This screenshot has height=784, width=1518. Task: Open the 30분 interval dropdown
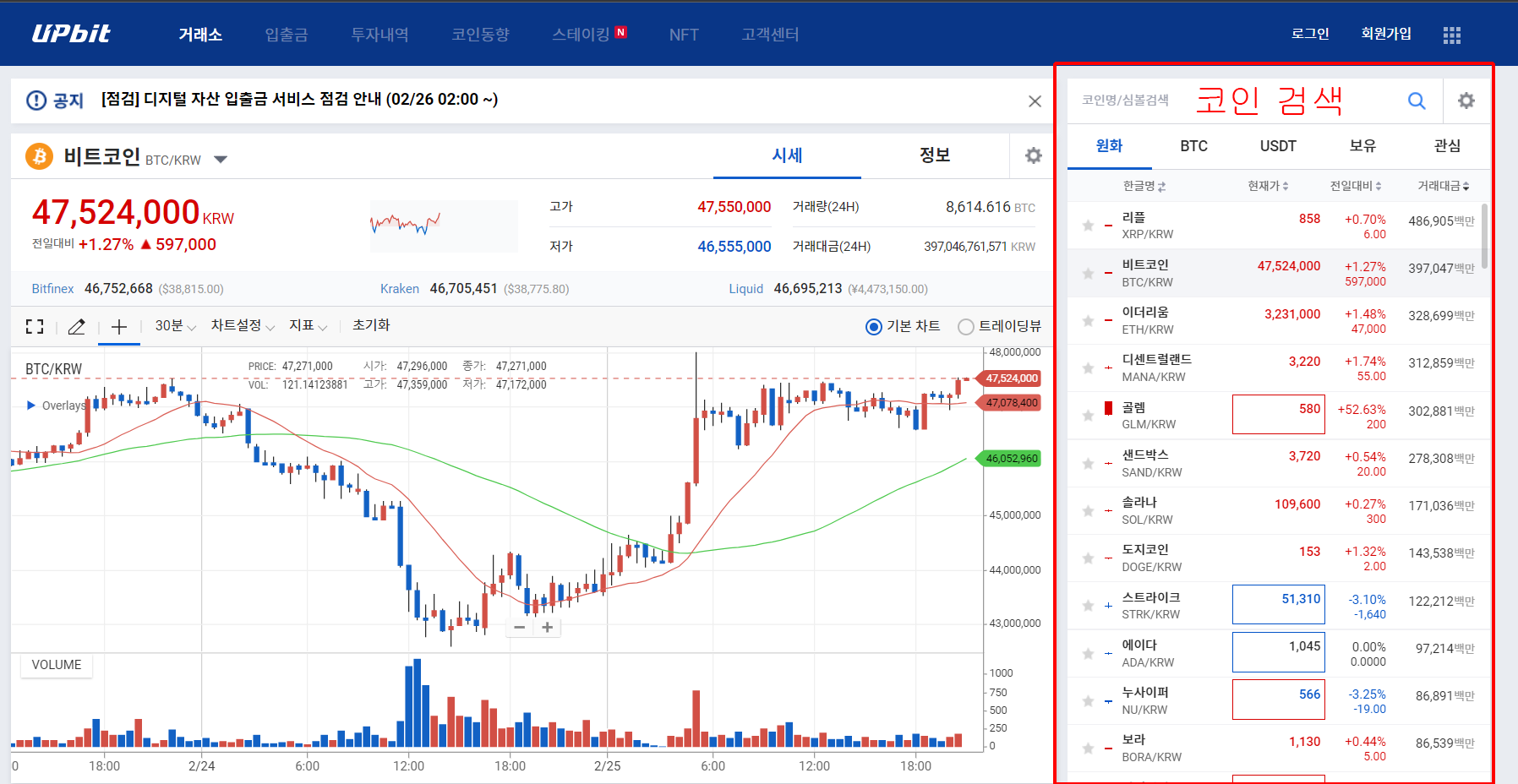click(x=175, y=326)
